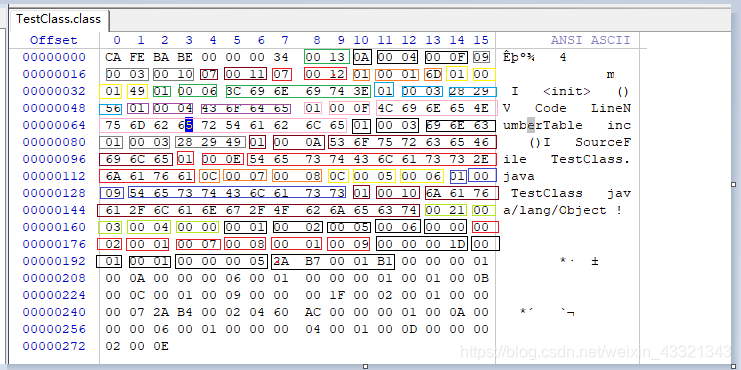Screen dimensions: 741x370
Task: Select offset row 00000176
Action: [x=54, y=244]
